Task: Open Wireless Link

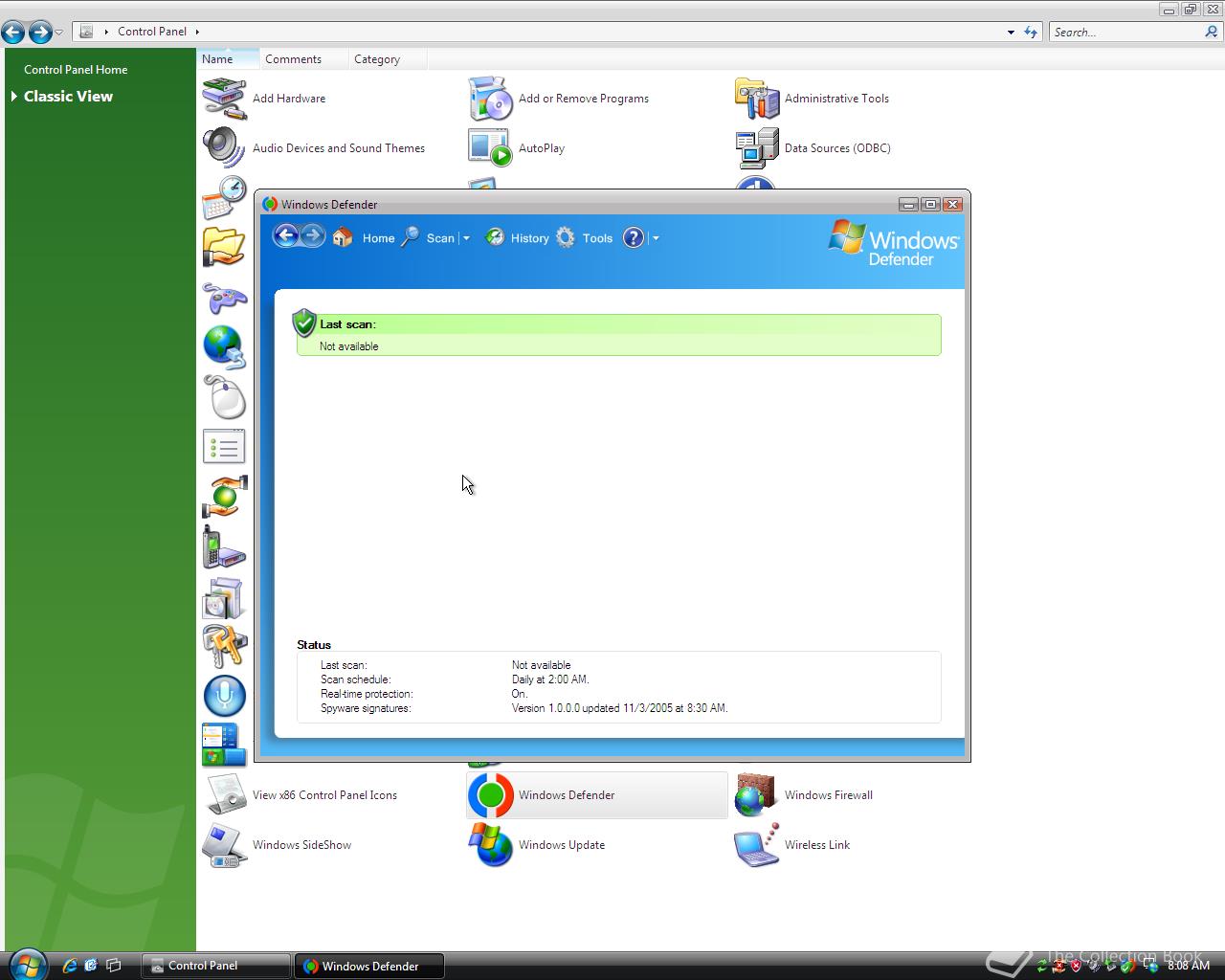Action: click(x=792, y=844)
